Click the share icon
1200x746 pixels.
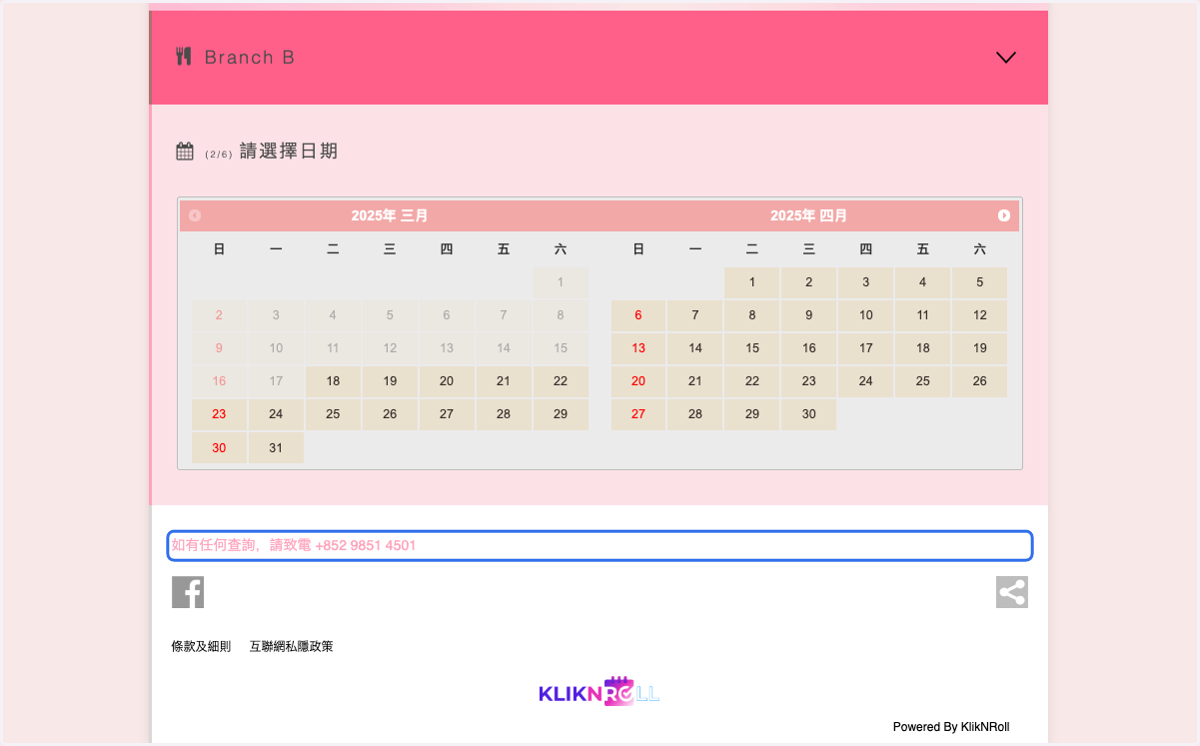1012,592
